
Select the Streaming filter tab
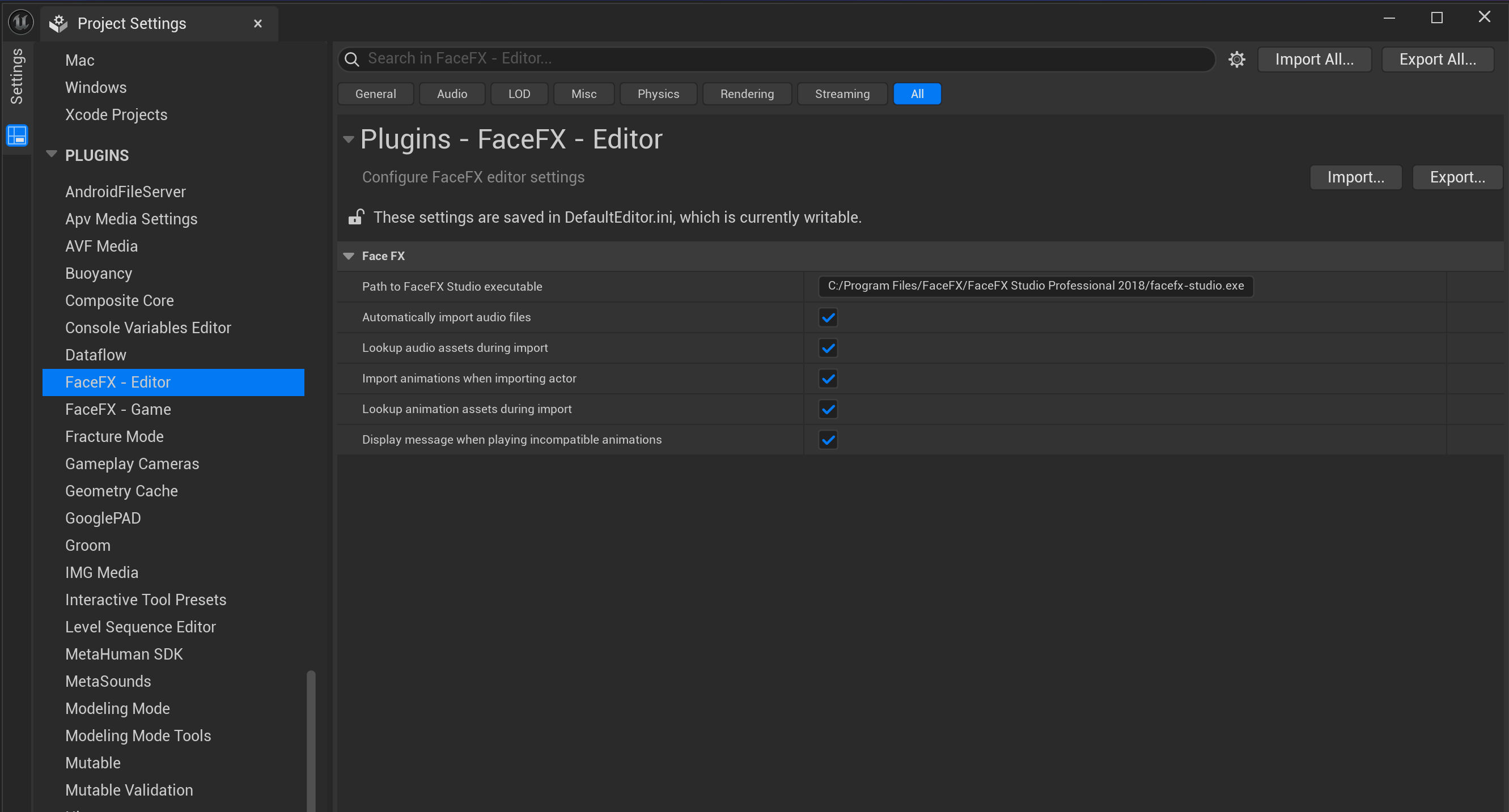click(842, 93)
